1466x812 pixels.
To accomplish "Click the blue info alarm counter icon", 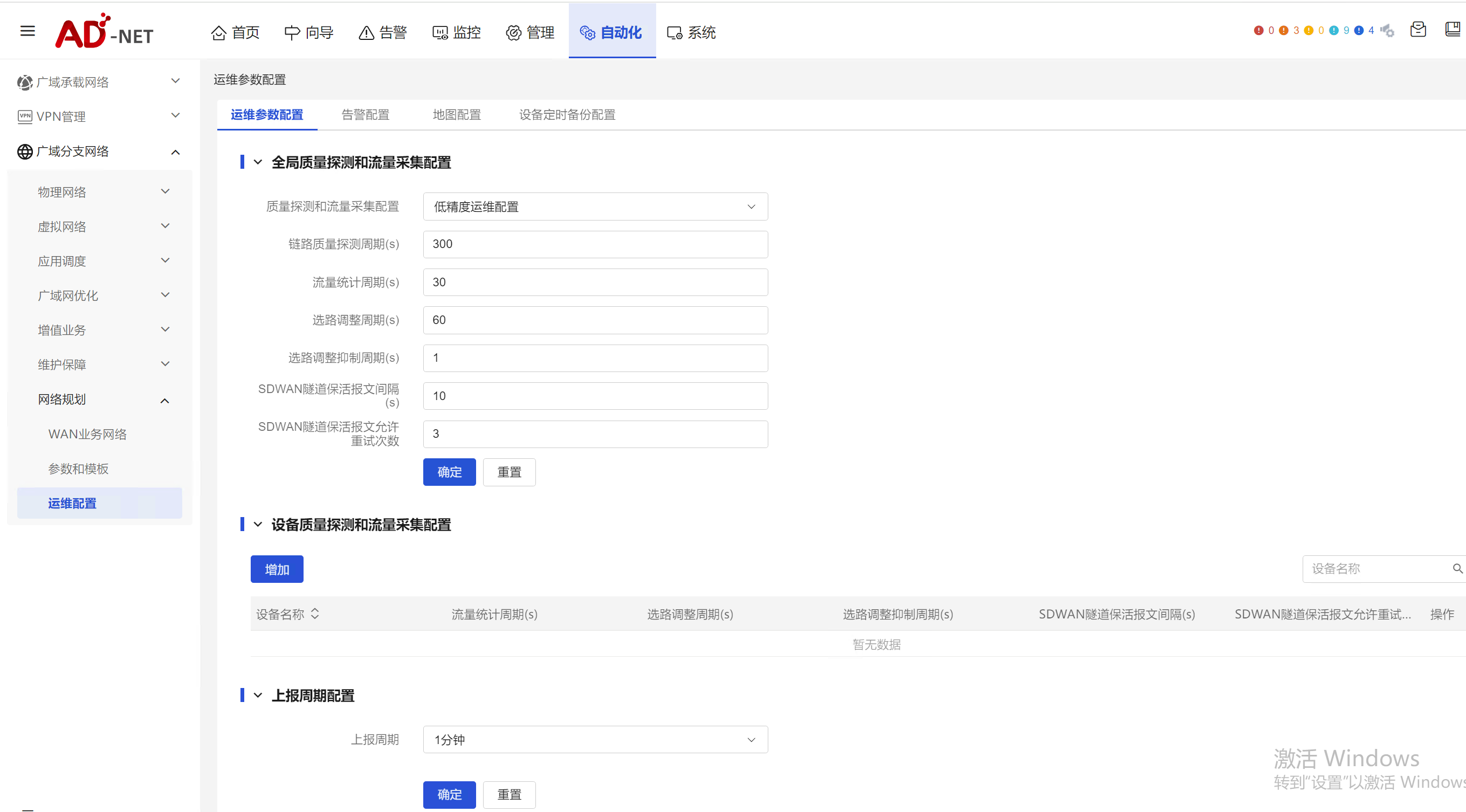I will [1359, 31].
